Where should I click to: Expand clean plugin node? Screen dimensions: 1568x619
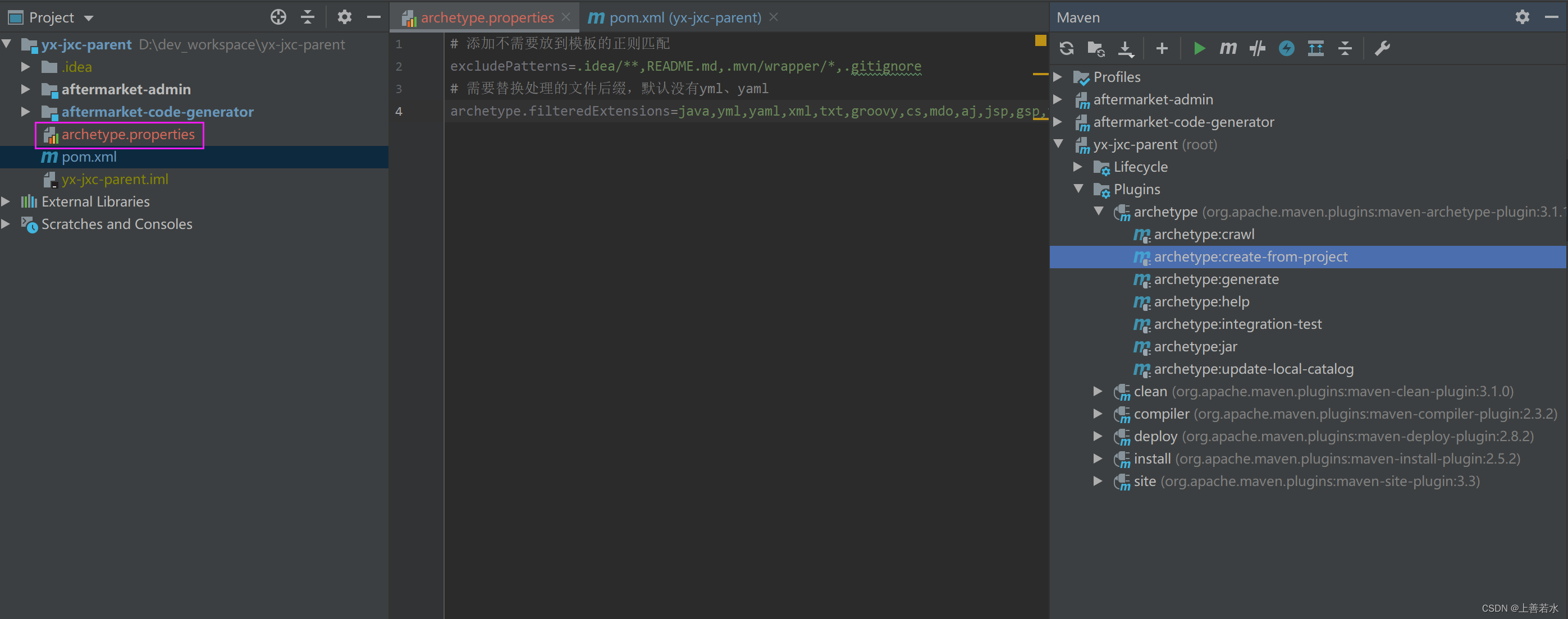1099,391
